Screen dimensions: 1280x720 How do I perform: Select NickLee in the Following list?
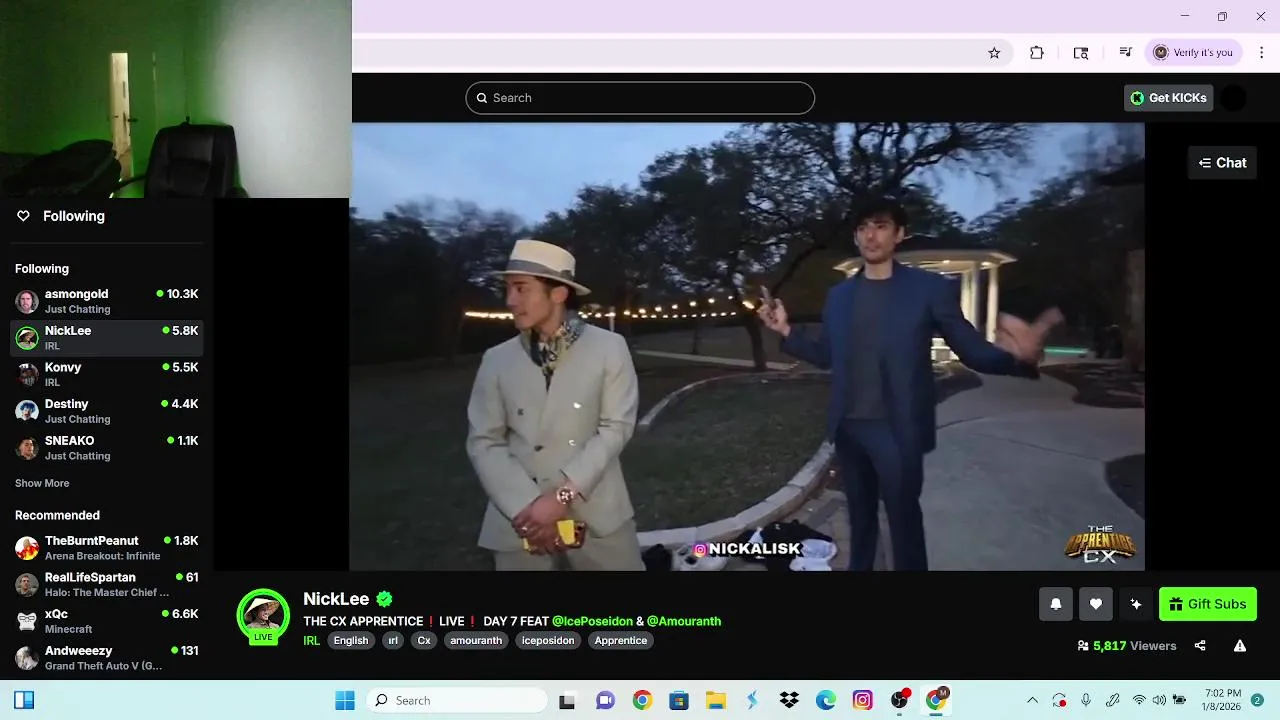107,338
